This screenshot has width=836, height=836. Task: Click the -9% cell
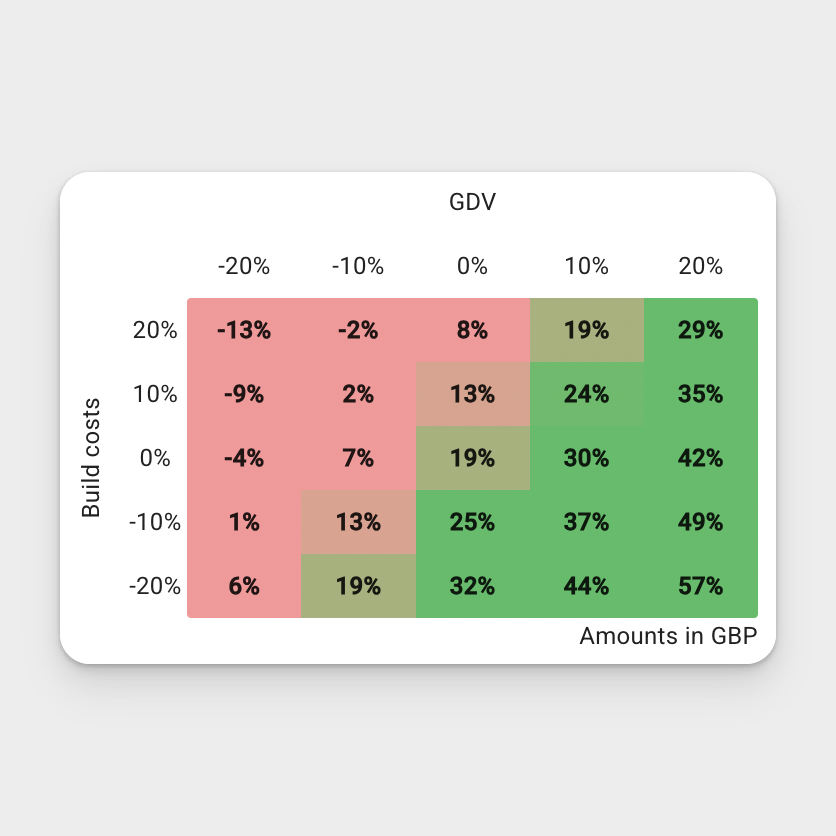coord(244,394)
